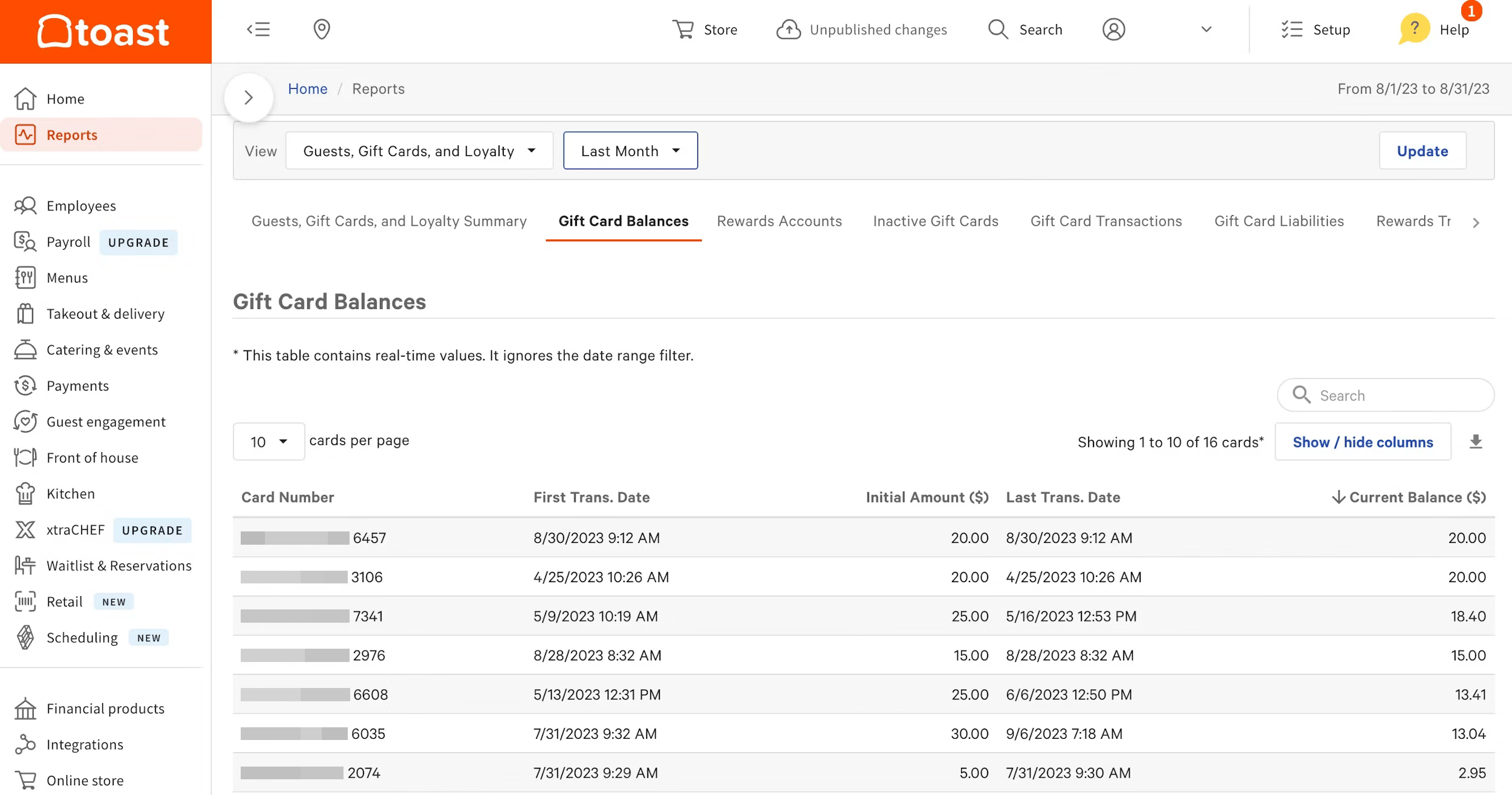
Task: Follow the Home breadcrumb link
Action: 307,88
